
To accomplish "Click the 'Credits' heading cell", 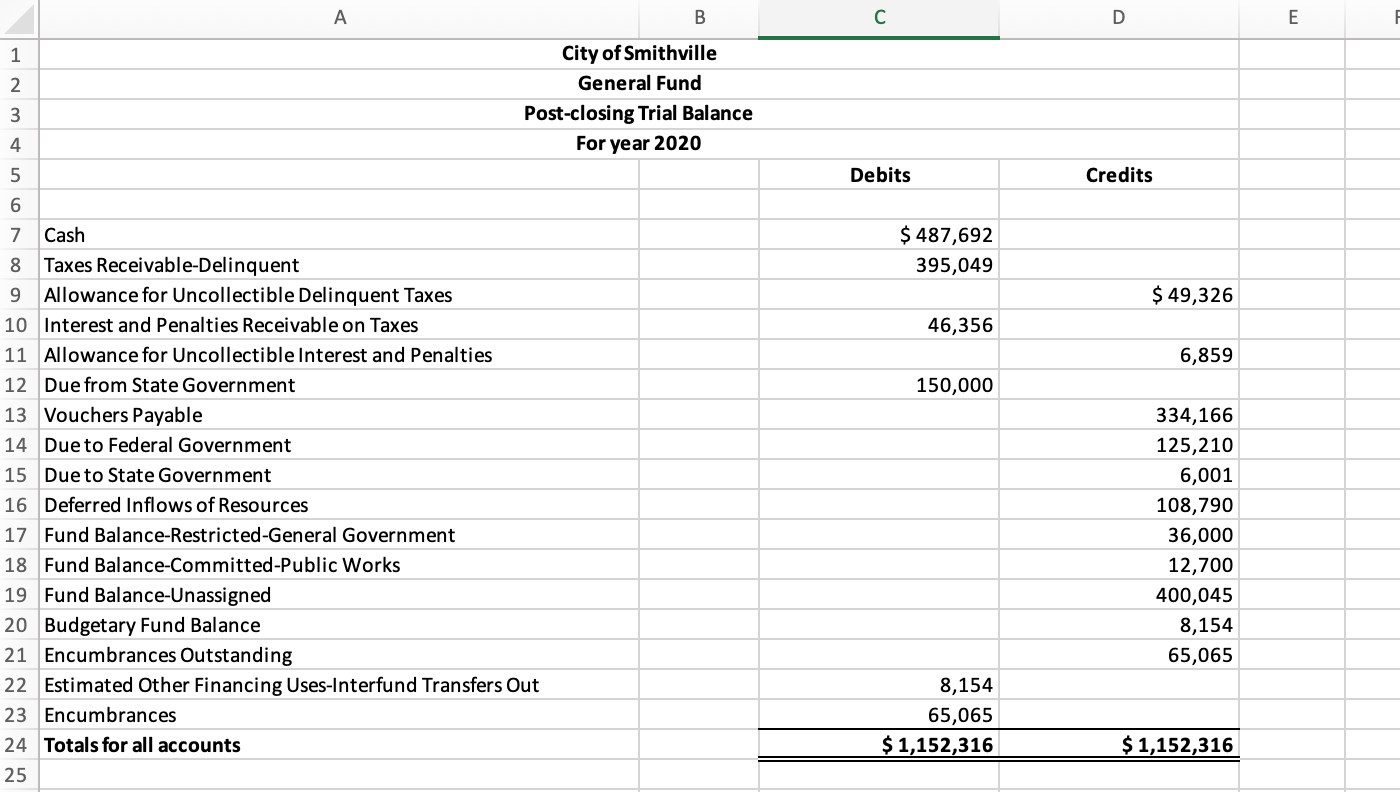I will (x=1119, y=175).
